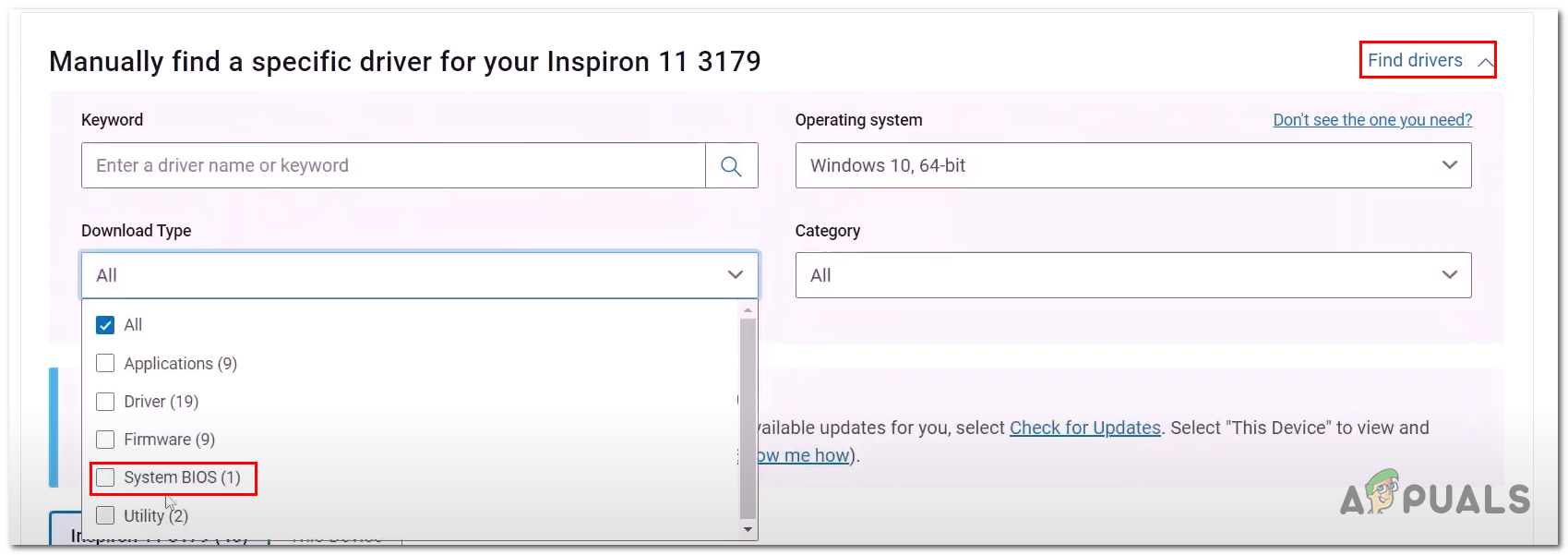The height and width of the screenshot is (555, 1568).
Task: Focus the driver name or keyword field
Action: pyautogui.click(x=393, y=166)
